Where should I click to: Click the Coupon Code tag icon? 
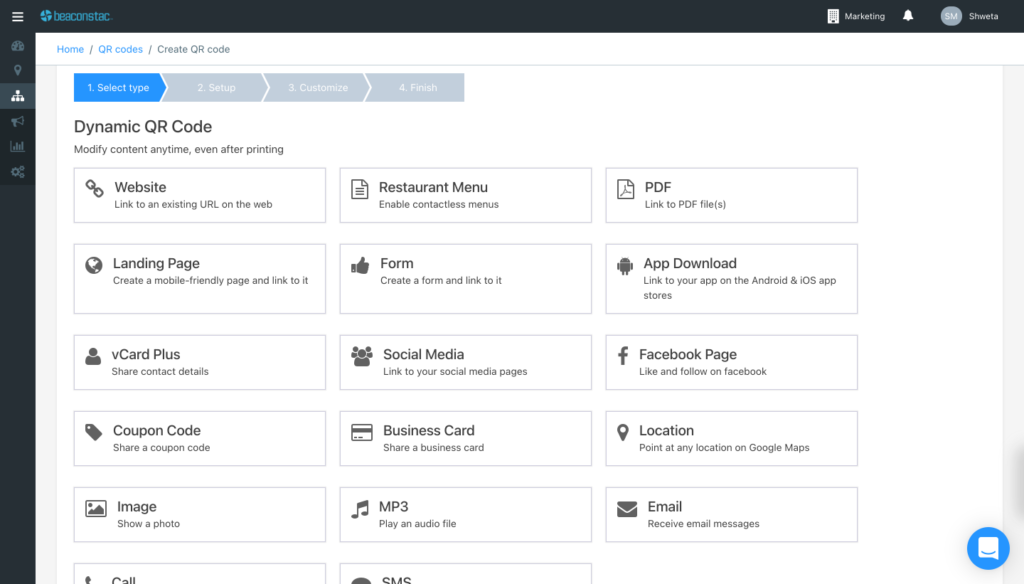pos(94,432)
